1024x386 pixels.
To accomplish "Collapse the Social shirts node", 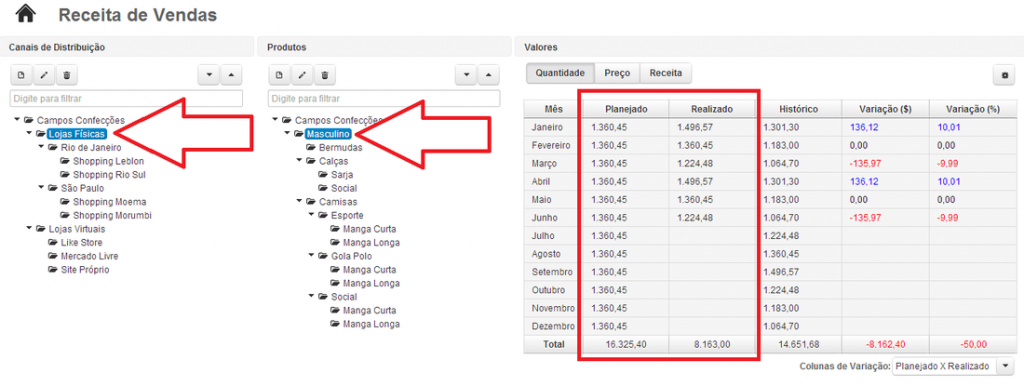I will tap(311, 297).
